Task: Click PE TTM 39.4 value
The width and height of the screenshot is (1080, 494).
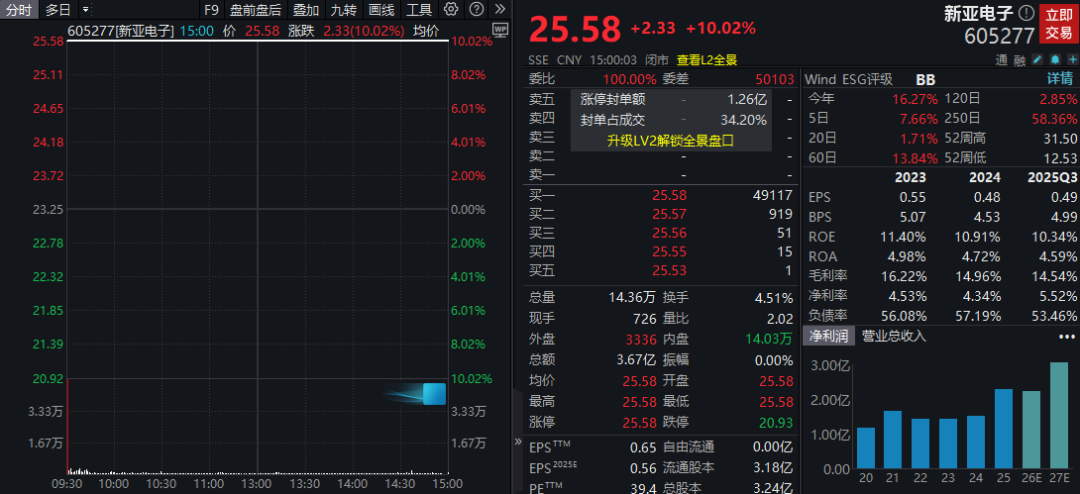Action: tap(644, 489)
